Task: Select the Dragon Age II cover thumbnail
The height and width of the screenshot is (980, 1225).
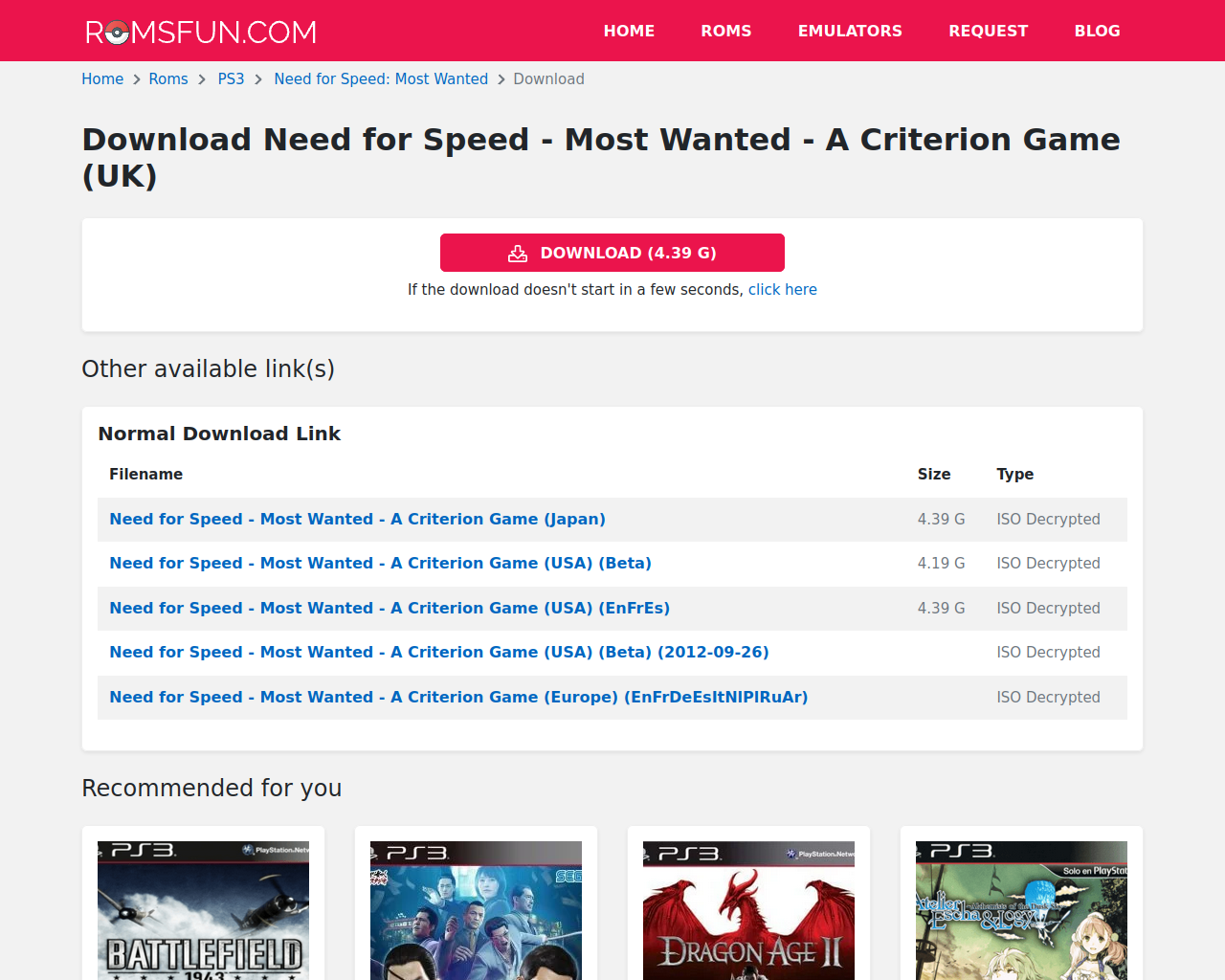Action: point(748,910)
